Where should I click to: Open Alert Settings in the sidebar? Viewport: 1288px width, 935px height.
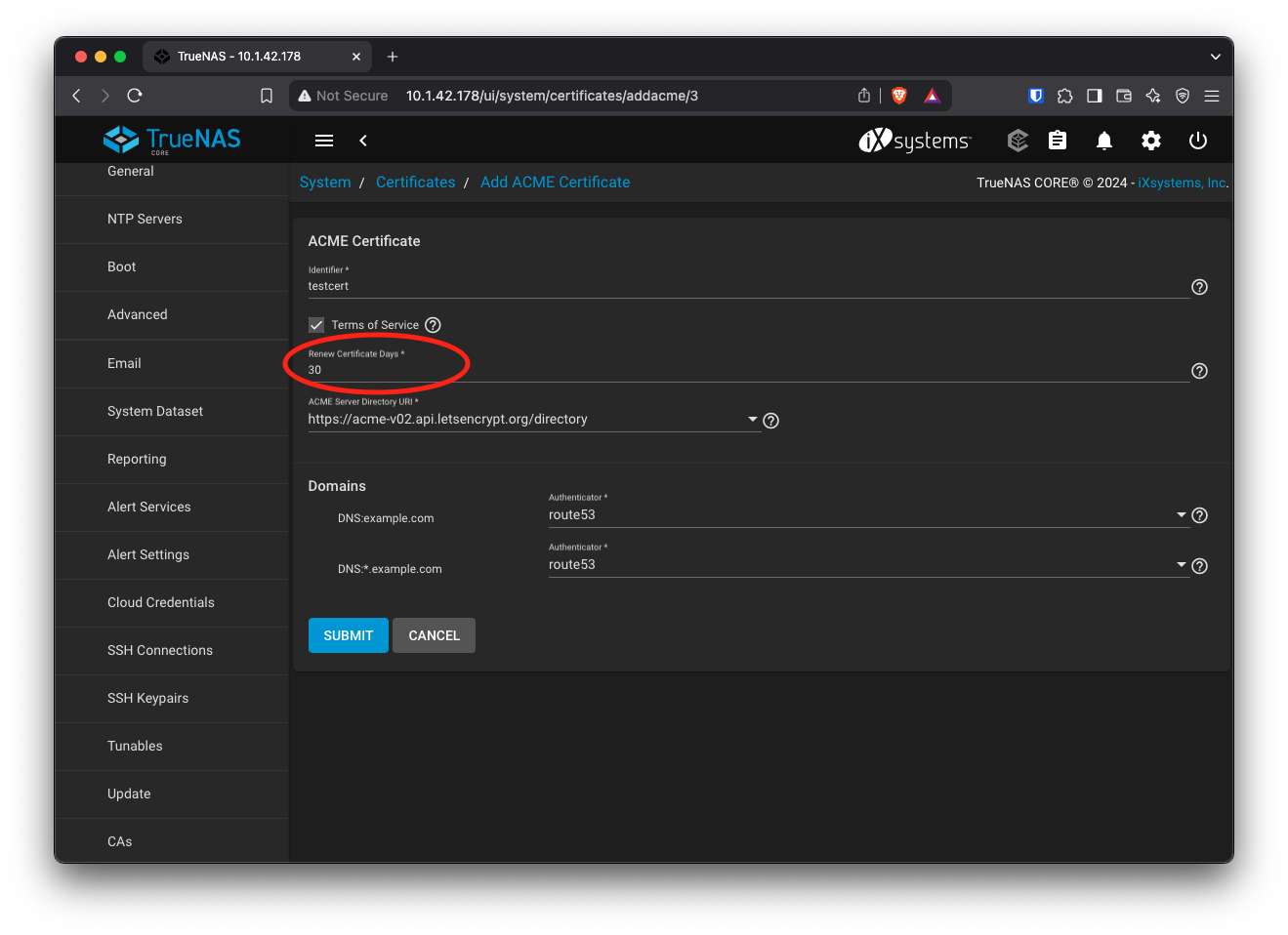point(172,555)
